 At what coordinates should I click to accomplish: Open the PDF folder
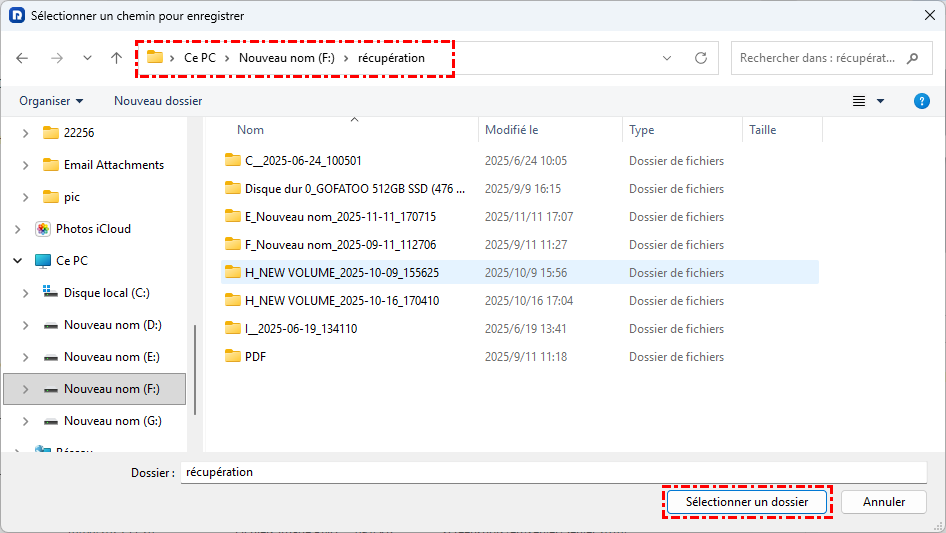[x=255, y=357]
